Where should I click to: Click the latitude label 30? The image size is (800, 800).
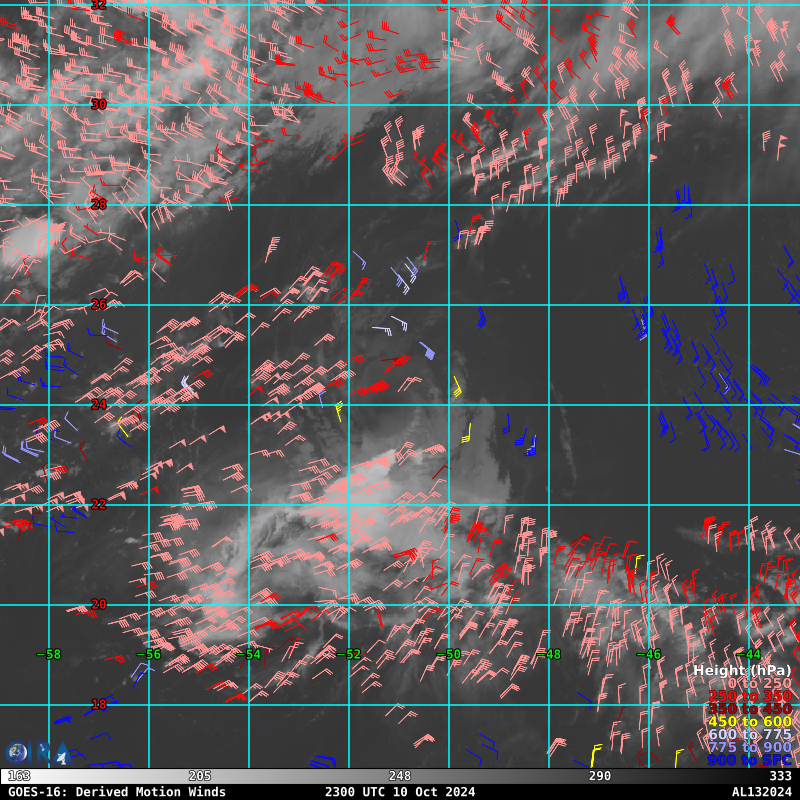98,105
